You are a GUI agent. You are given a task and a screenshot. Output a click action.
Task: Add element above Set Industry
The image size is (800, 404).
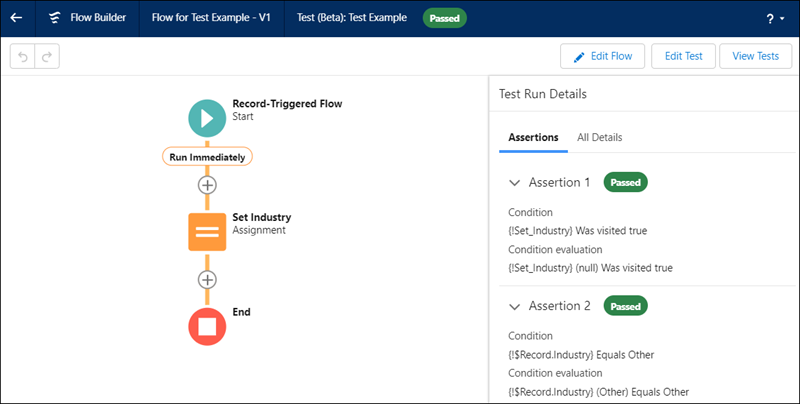pos(207,185)
